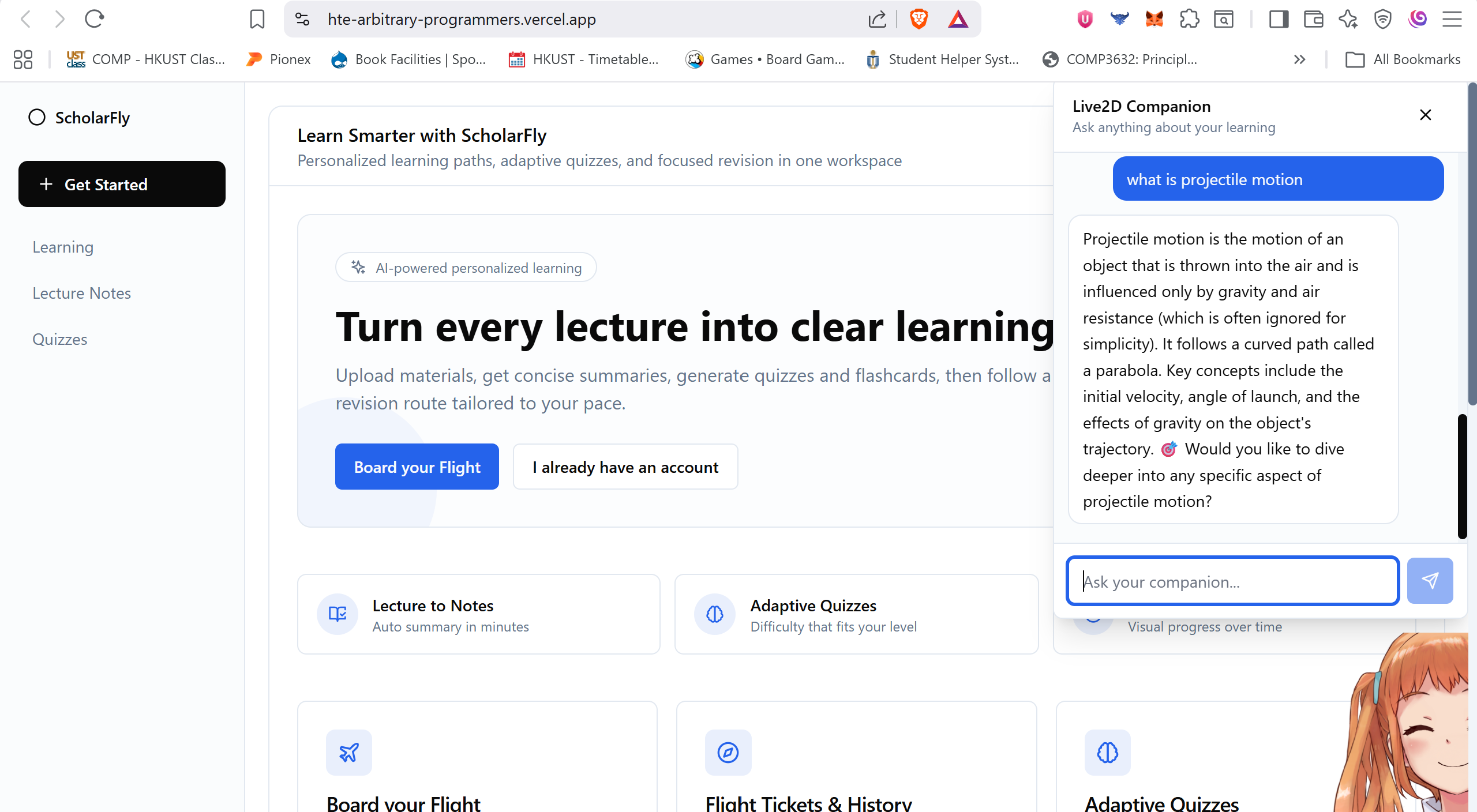This screenshot has width=1477, height=812.
Task: Click the Board your Flight button
Action: [417, 467]
